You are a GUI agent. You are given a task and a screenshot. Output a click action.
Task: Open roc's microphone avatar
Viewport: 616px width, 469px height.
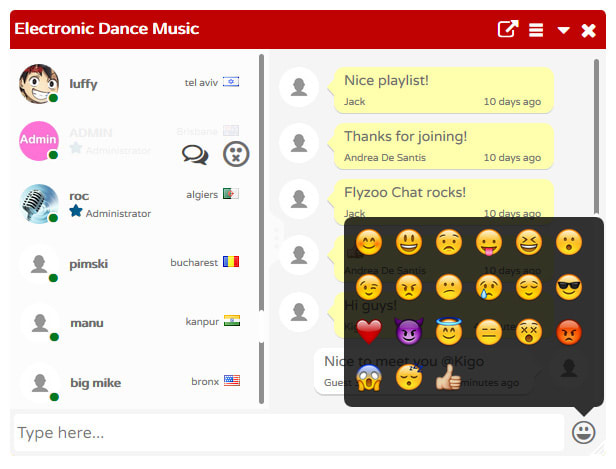point(38,203)
